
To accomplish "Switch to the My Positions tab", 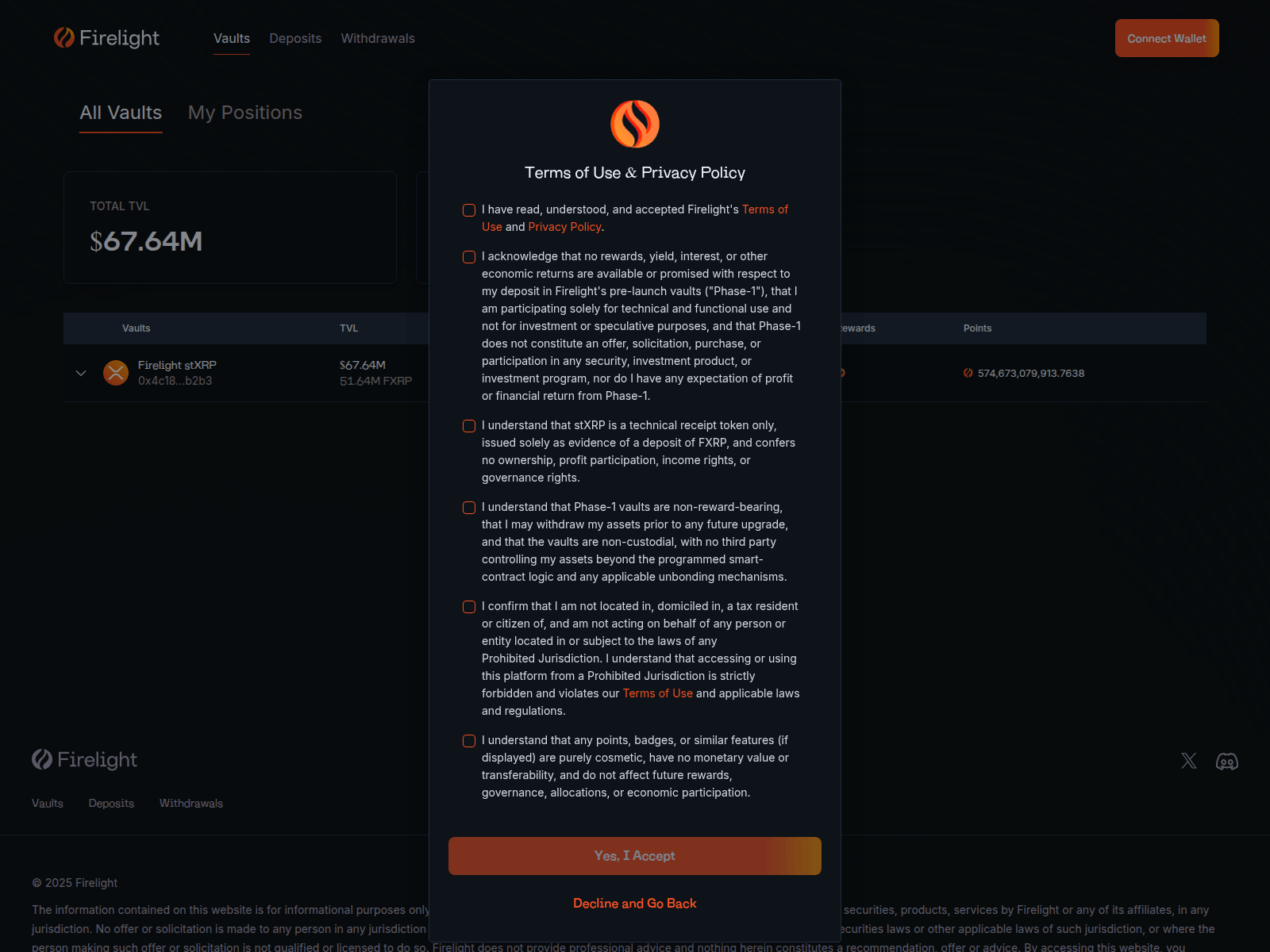I will coord(245,113).
